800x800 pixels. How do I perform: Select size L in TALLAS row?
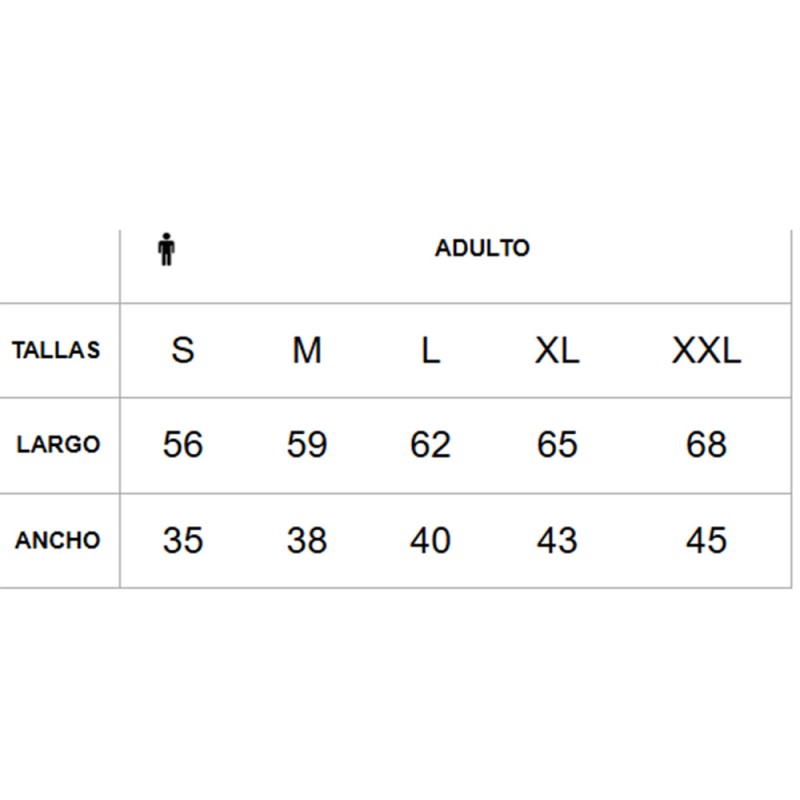pos(430,351)
